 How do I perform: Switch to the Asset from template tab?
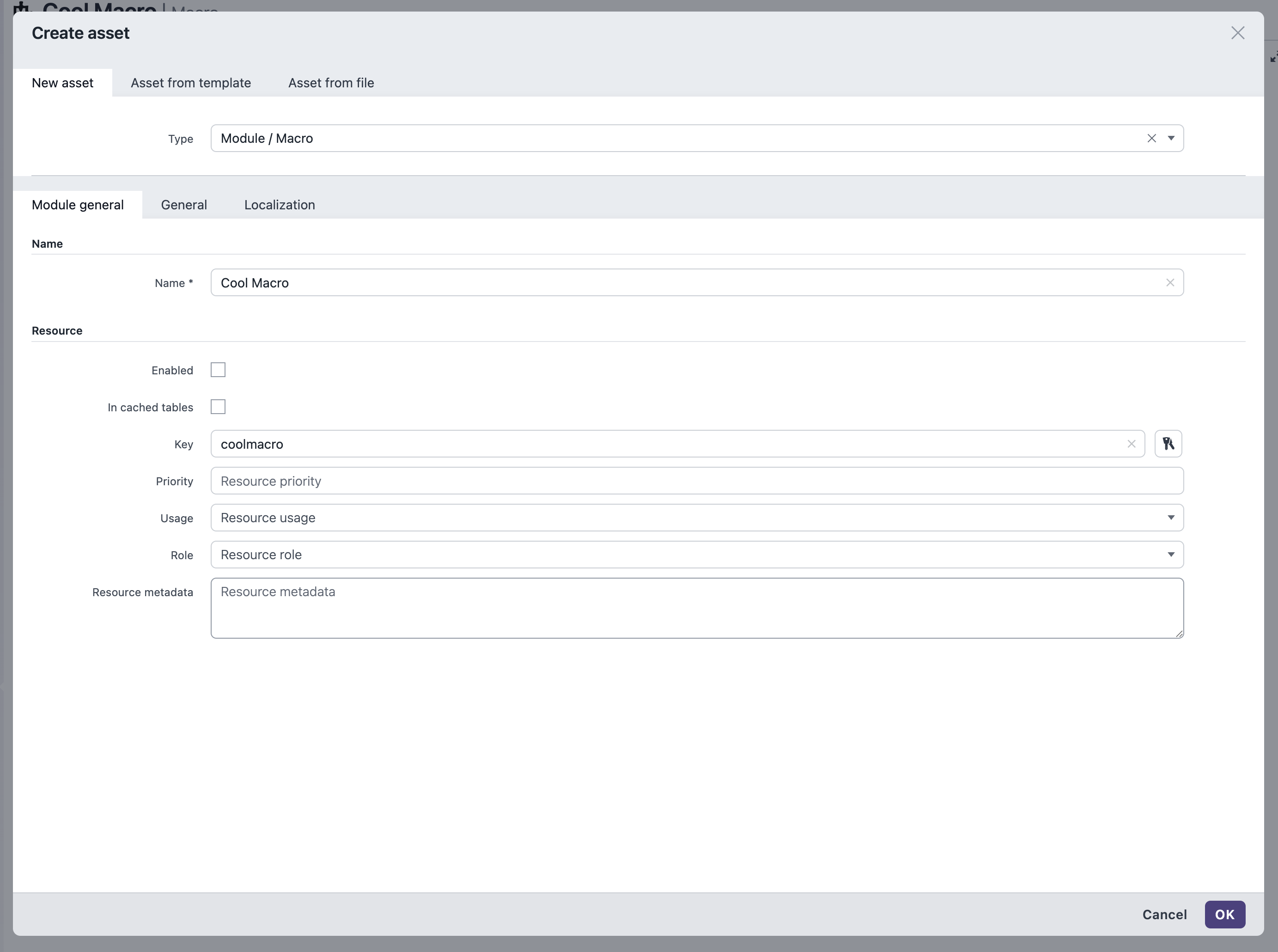(191, 82)
